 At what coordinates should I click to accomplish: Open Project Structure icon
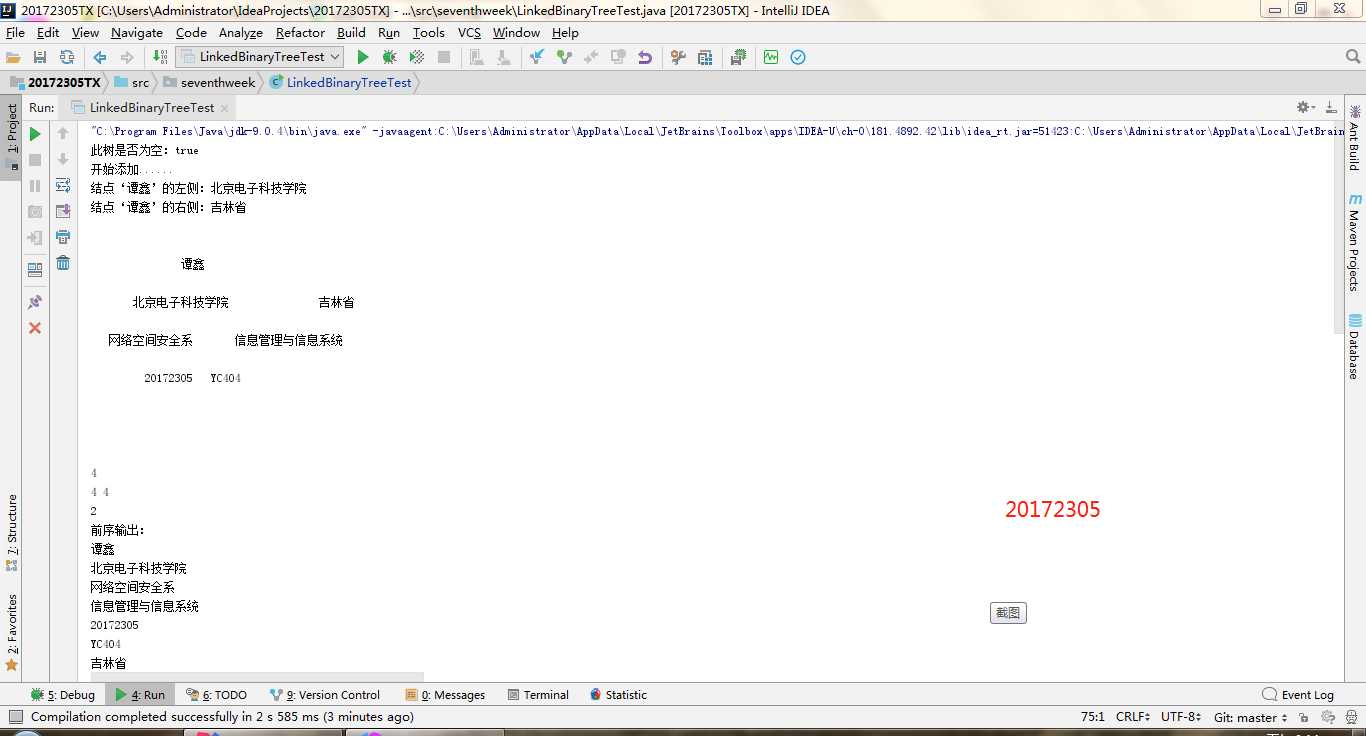pos(705,58)
